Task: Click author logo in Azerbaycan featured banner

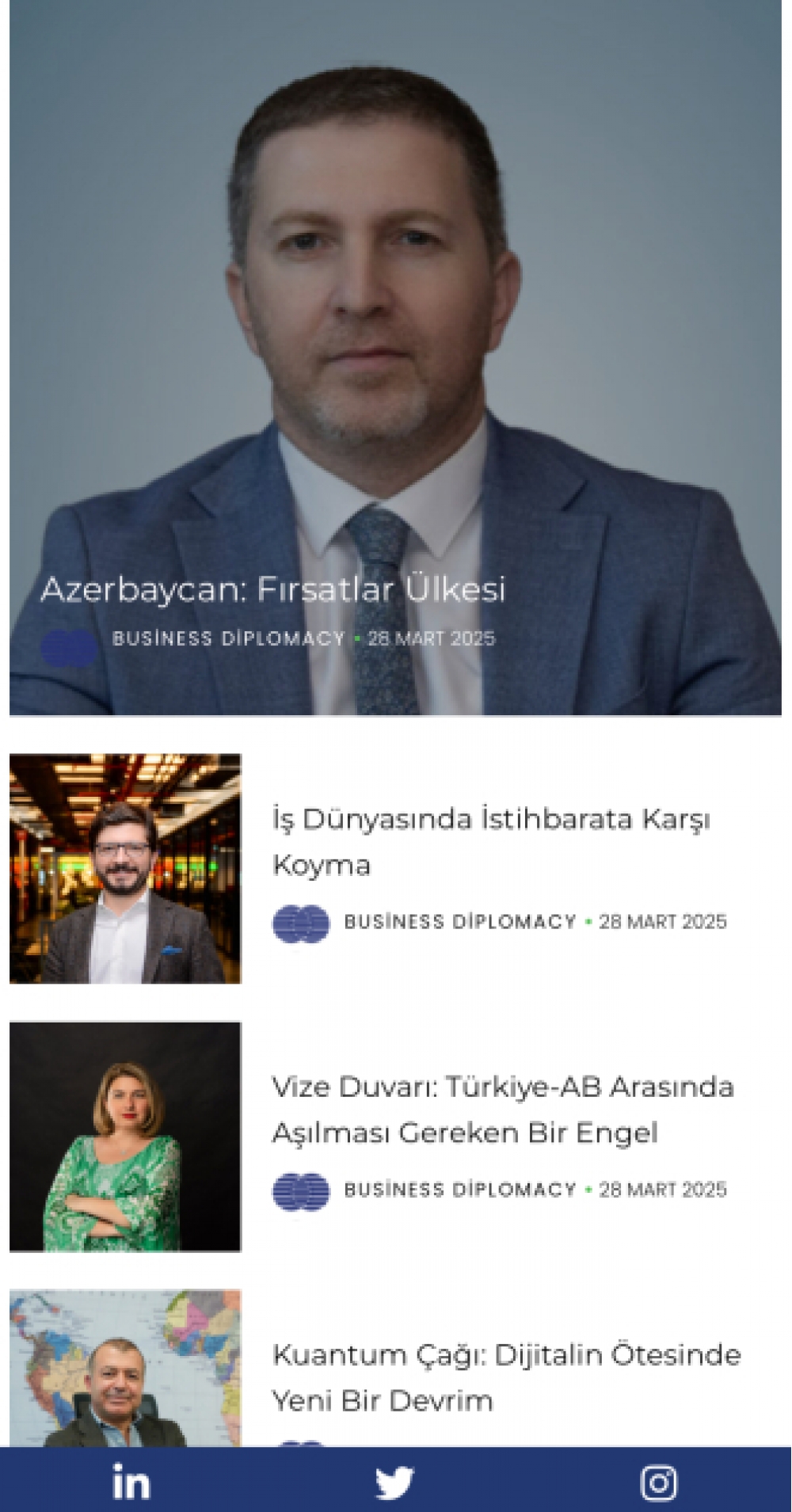Action: point(69,646)
